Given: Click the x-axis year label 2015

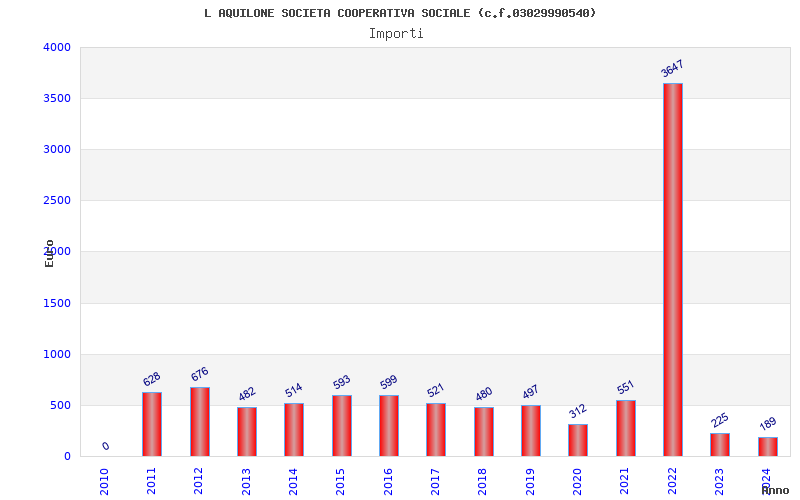Looking at the screenshot, I should [341, 481].
